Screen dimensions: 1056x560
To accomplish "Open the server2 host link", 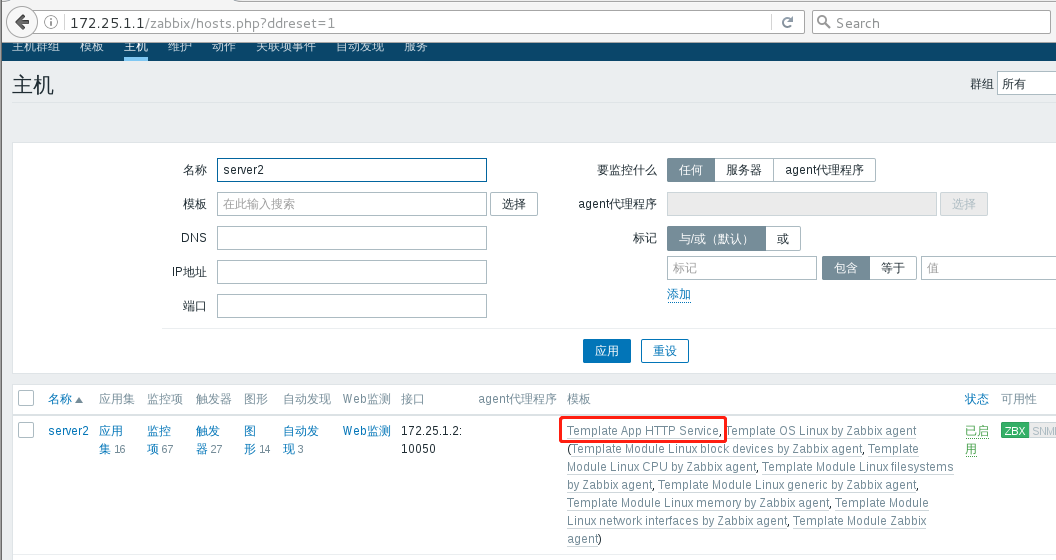I will [68, 431].
